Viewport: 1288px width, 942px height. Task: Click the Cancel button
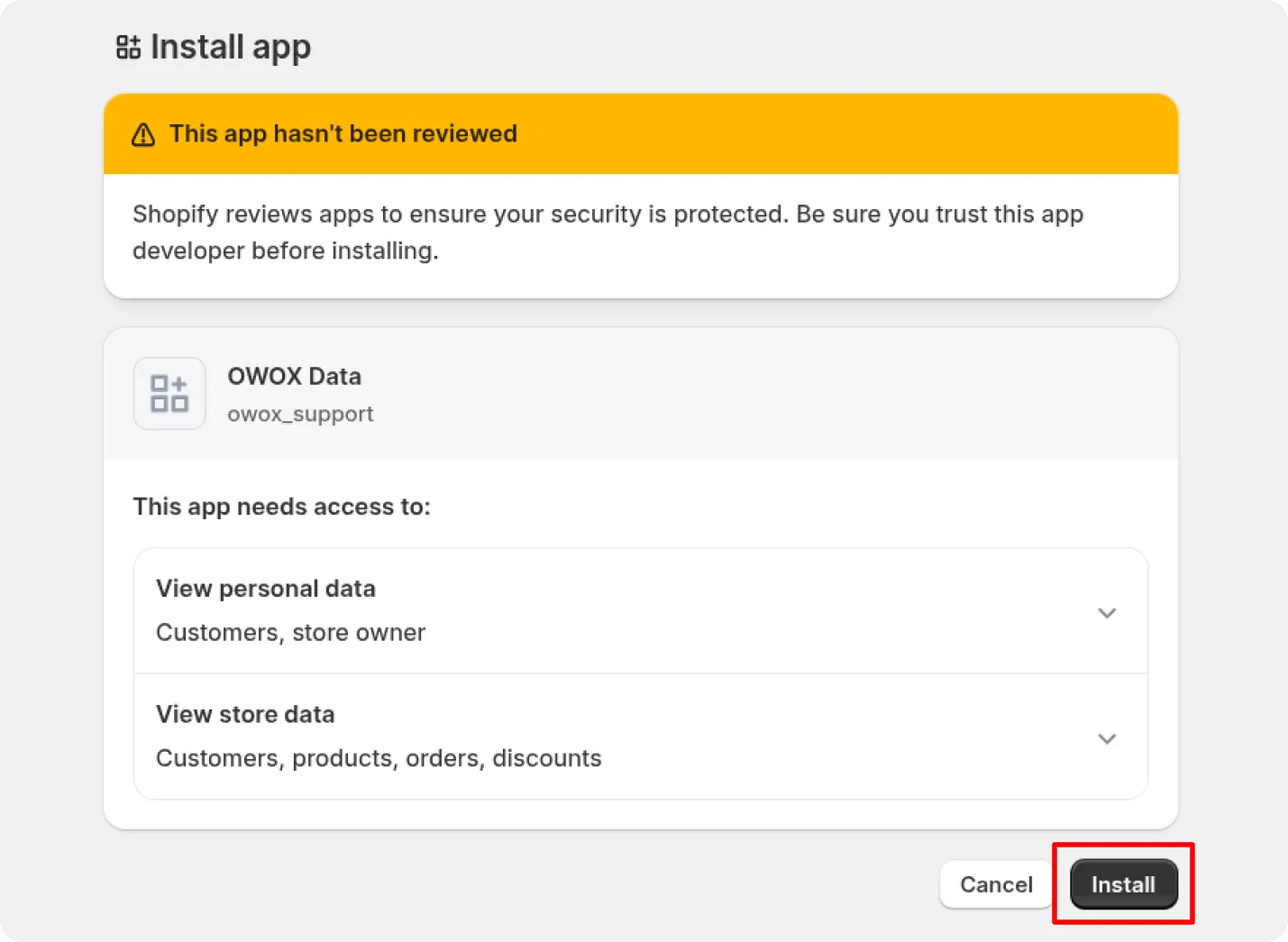[995, 884]
